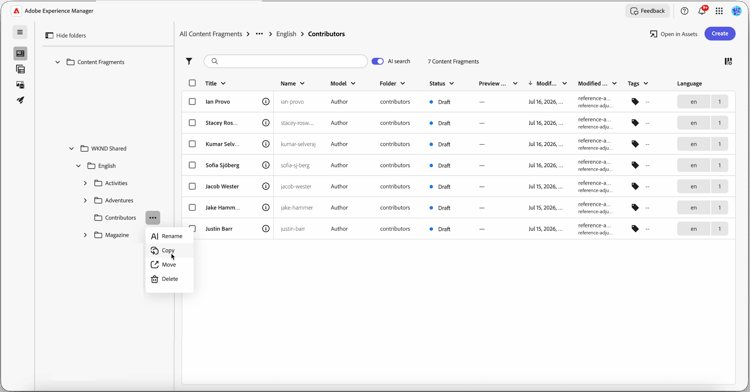
Task: Select Ian Provo checkbox
Action: [x=192, y=102]
